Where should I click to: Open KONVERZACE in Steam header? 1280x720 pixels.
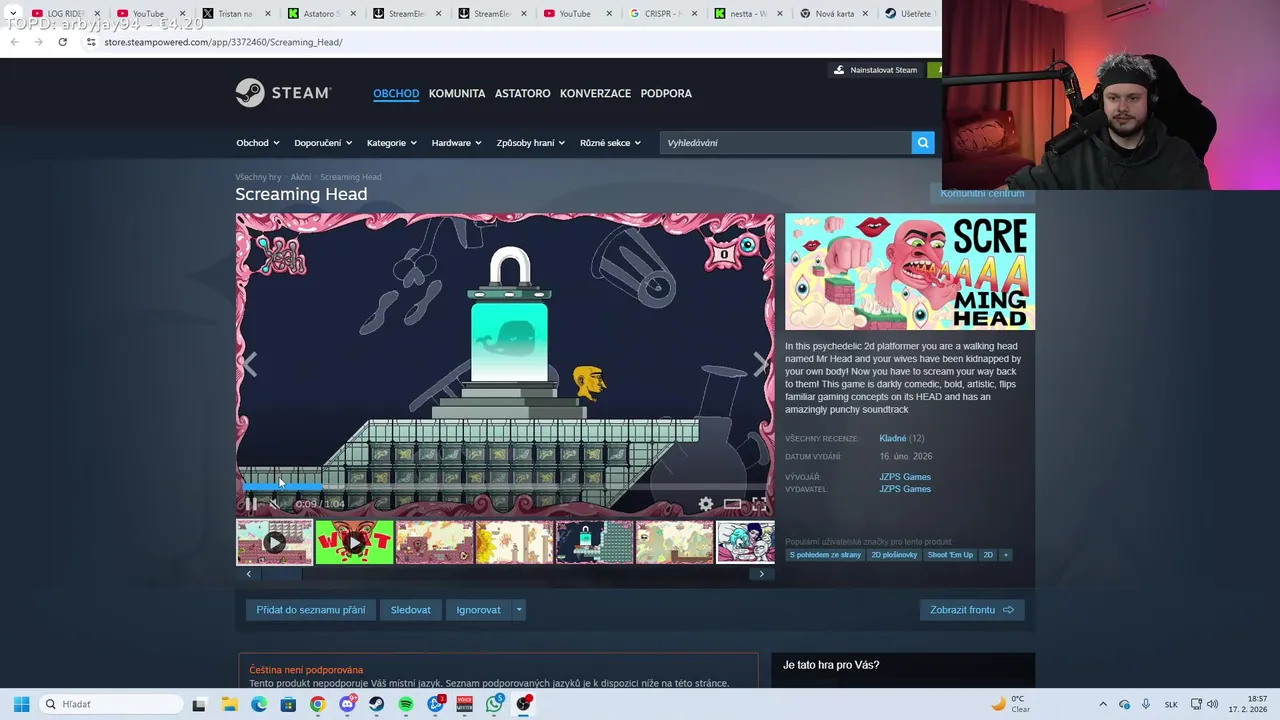(x=595, y=93)
